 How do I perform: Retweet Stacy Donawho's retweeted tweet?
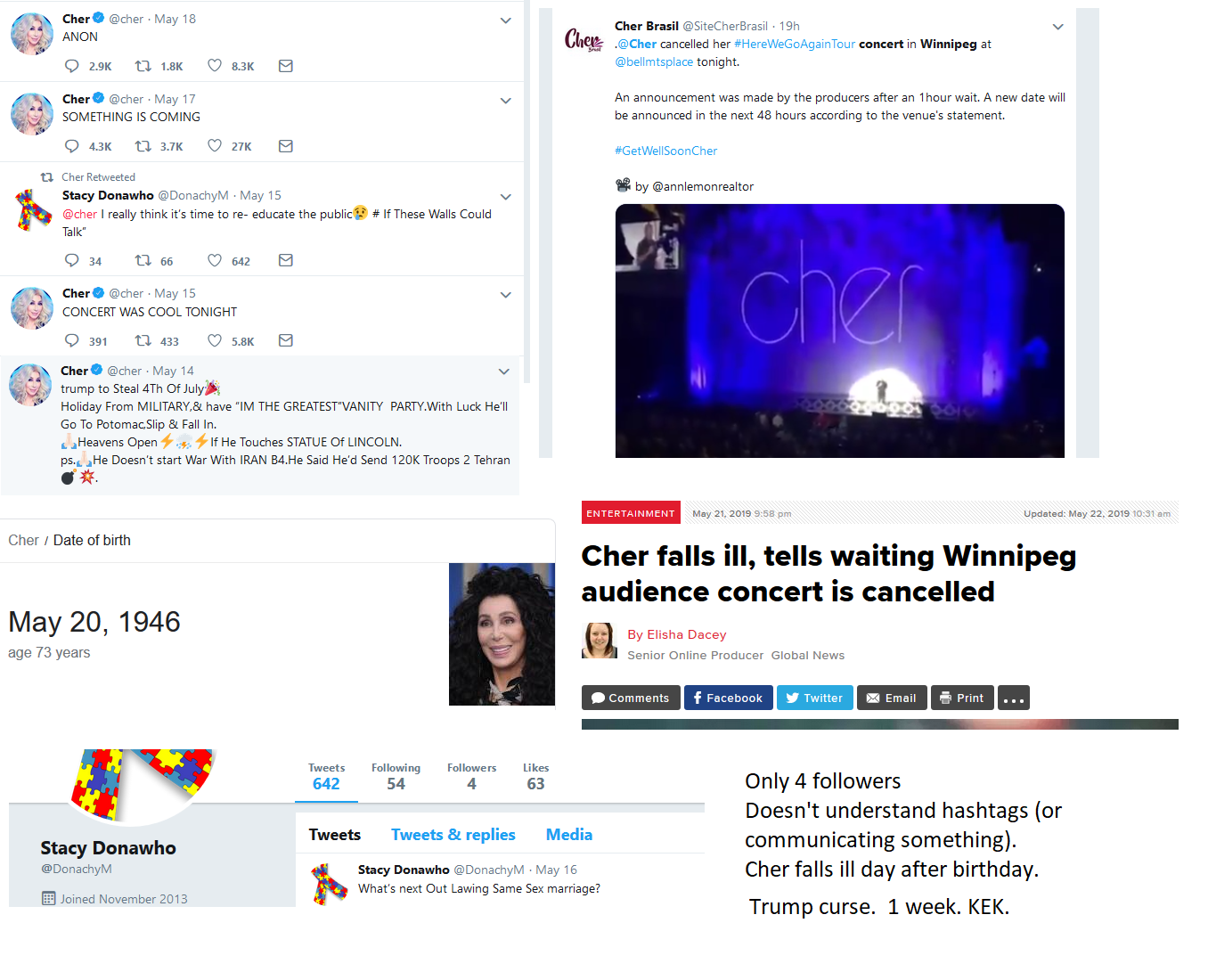(143, 260)
